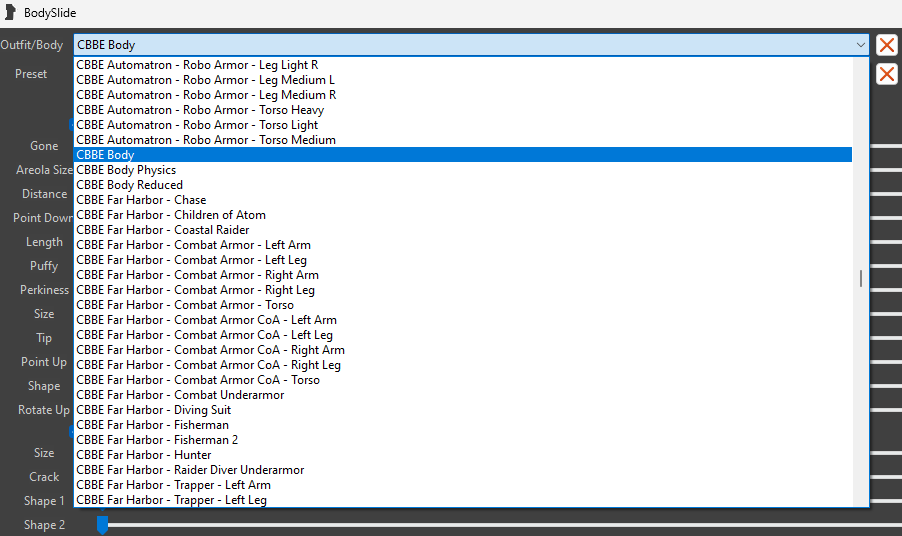Pick Robo Armor - Torso Medium
This screenshot has height=536, width=902.
(463, 140)
